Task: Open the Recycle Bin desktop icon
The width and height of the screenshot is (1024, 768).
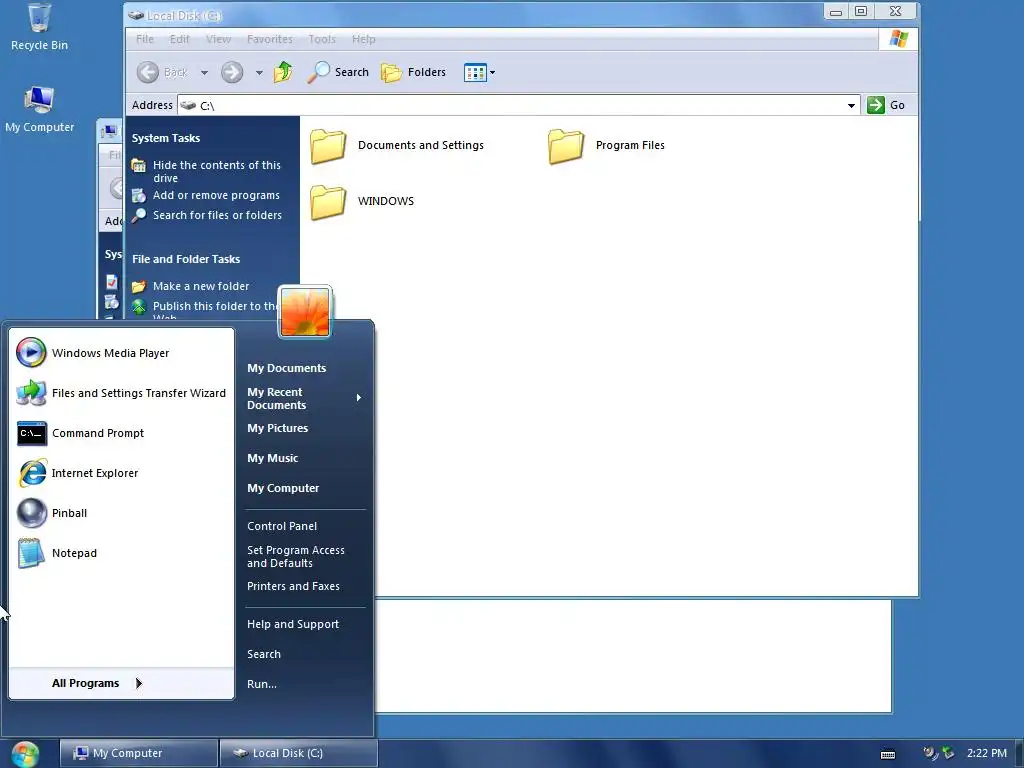Action: click(x=39, y=27)
